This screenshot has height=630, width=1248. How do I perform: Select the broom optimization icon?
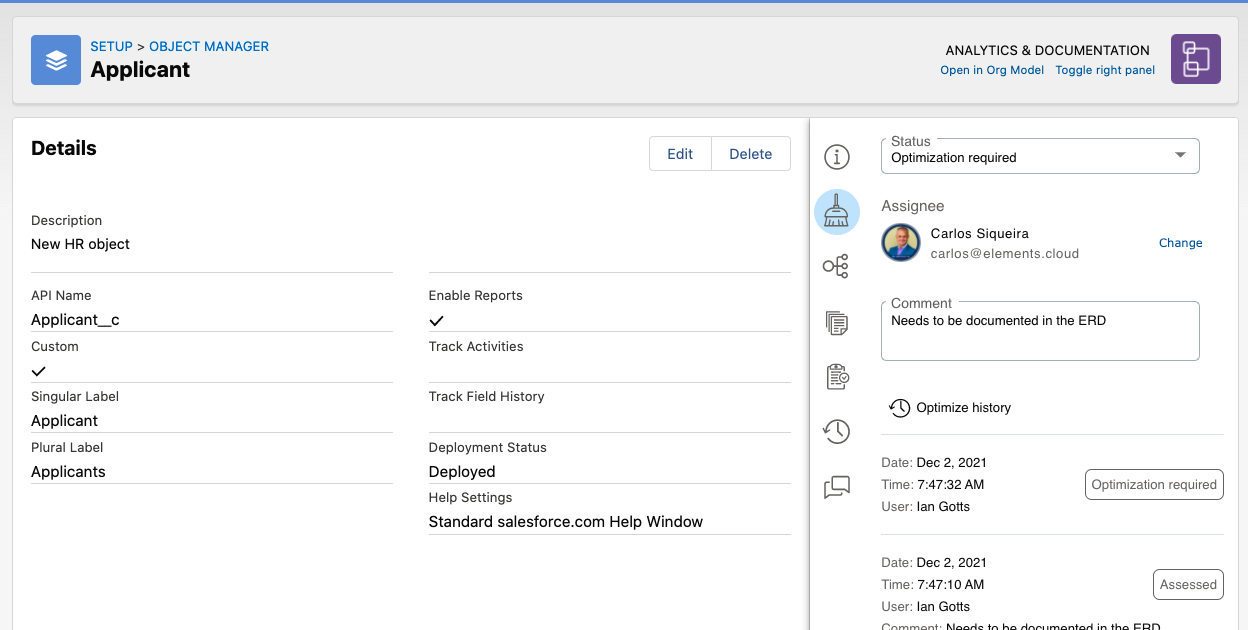pos(836,212)
